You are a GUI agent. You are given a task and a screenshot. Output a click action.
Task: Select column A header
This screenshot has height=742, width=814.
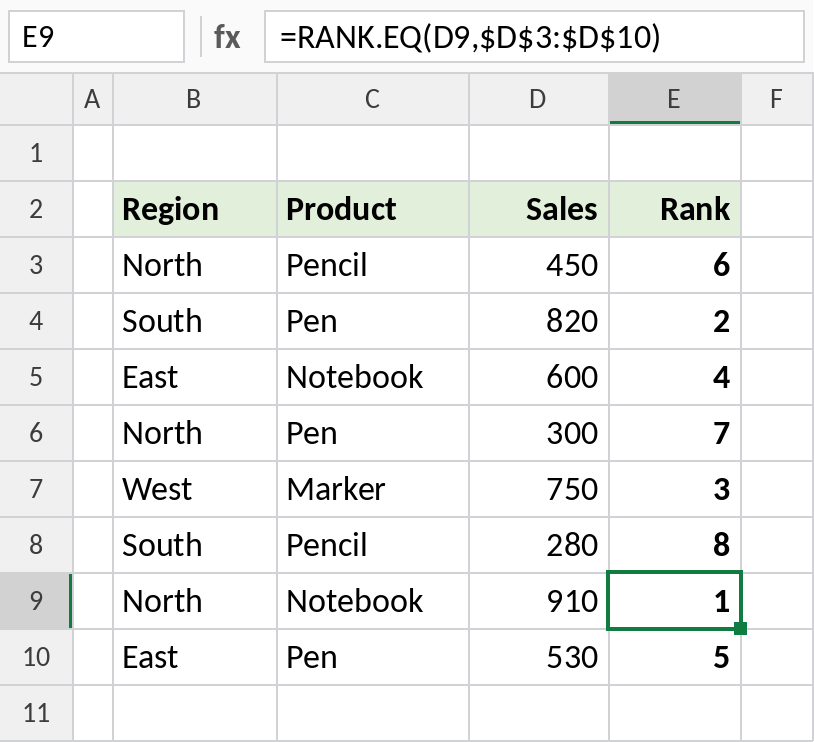coord(93,99)
